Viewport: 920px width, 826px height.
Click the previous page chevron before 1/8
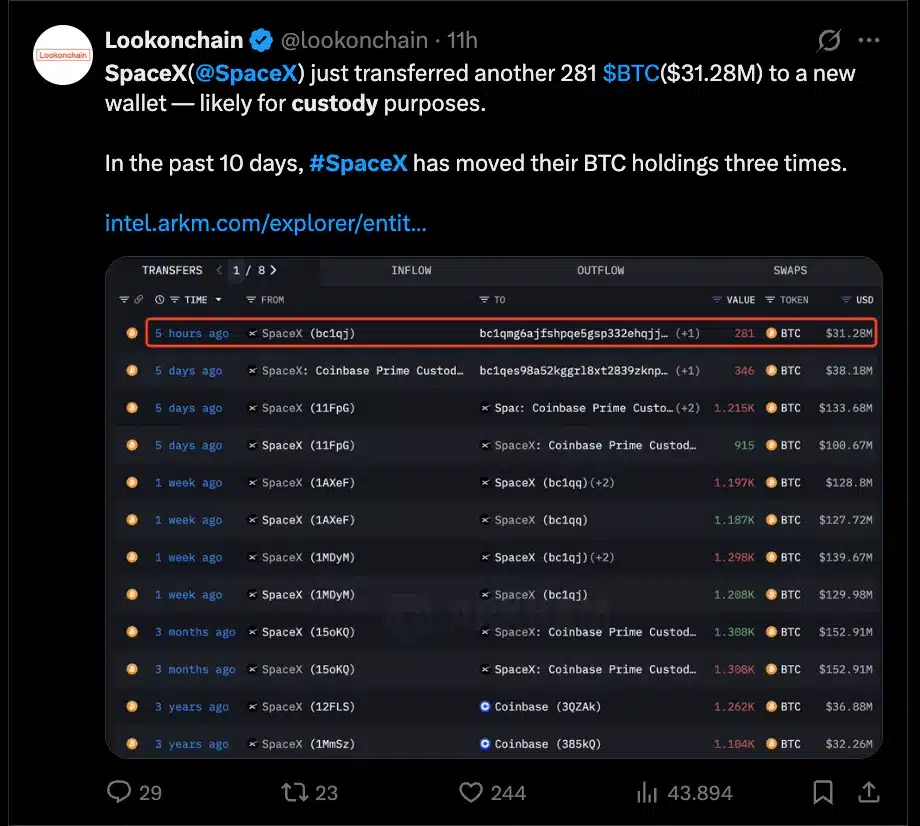219,270
